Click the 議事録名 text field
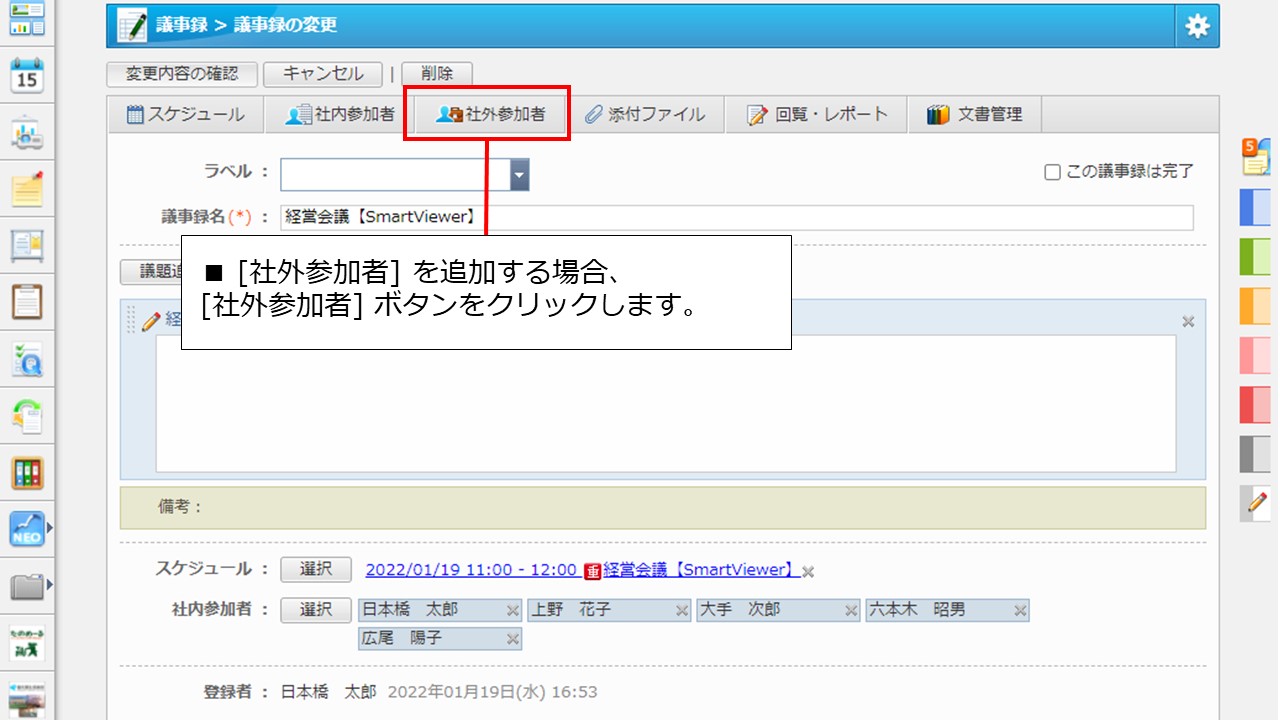Image resolution: width=1280 pixels, height=720 pixels. click(x=736, y=217)
